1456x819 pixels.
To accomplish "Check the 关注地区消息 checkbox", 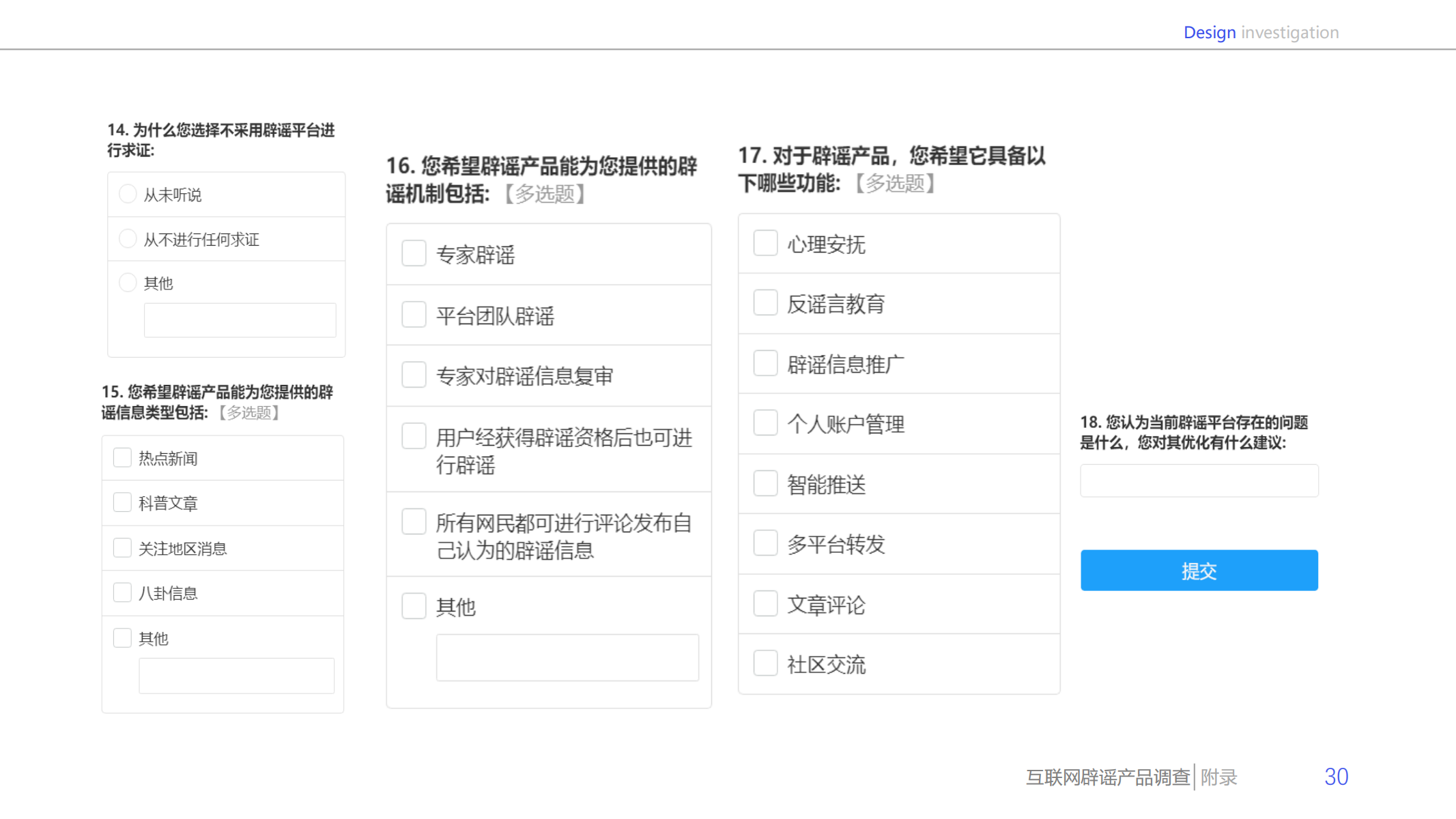I will (x=122, y=547).
